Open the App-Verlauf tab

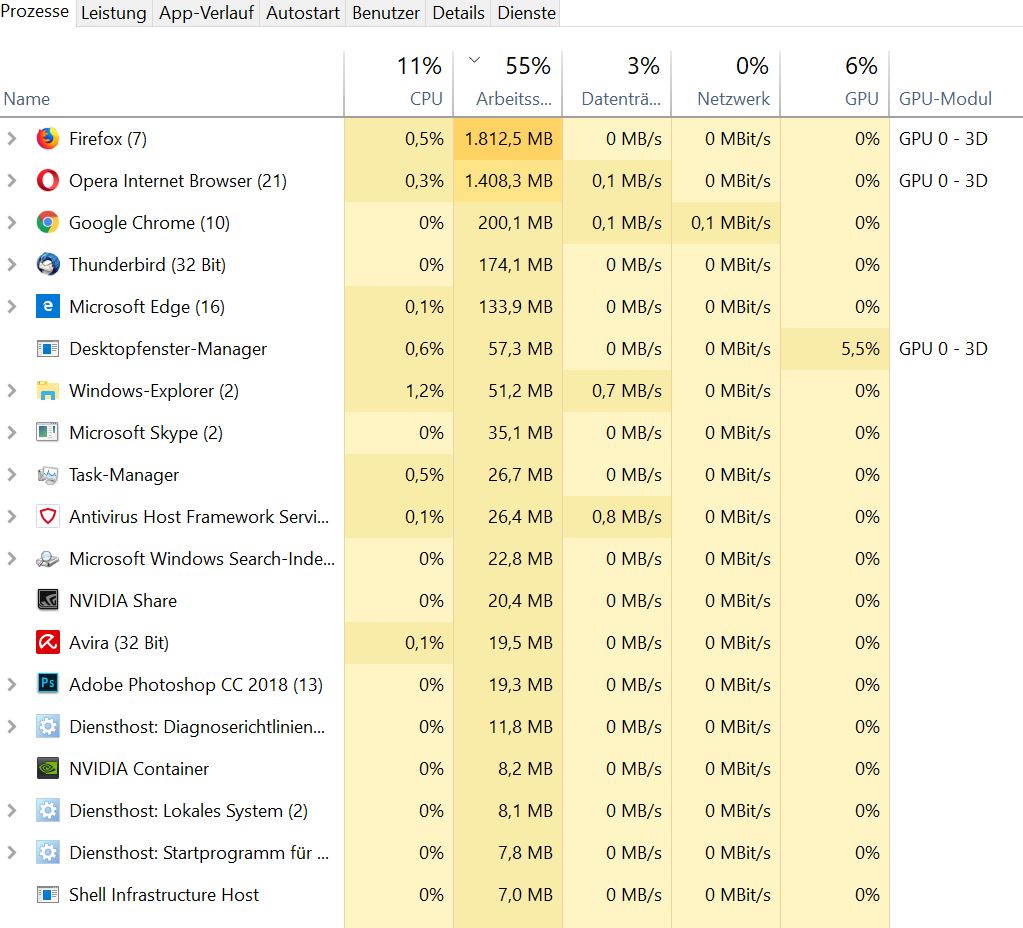tap(206, 13)
